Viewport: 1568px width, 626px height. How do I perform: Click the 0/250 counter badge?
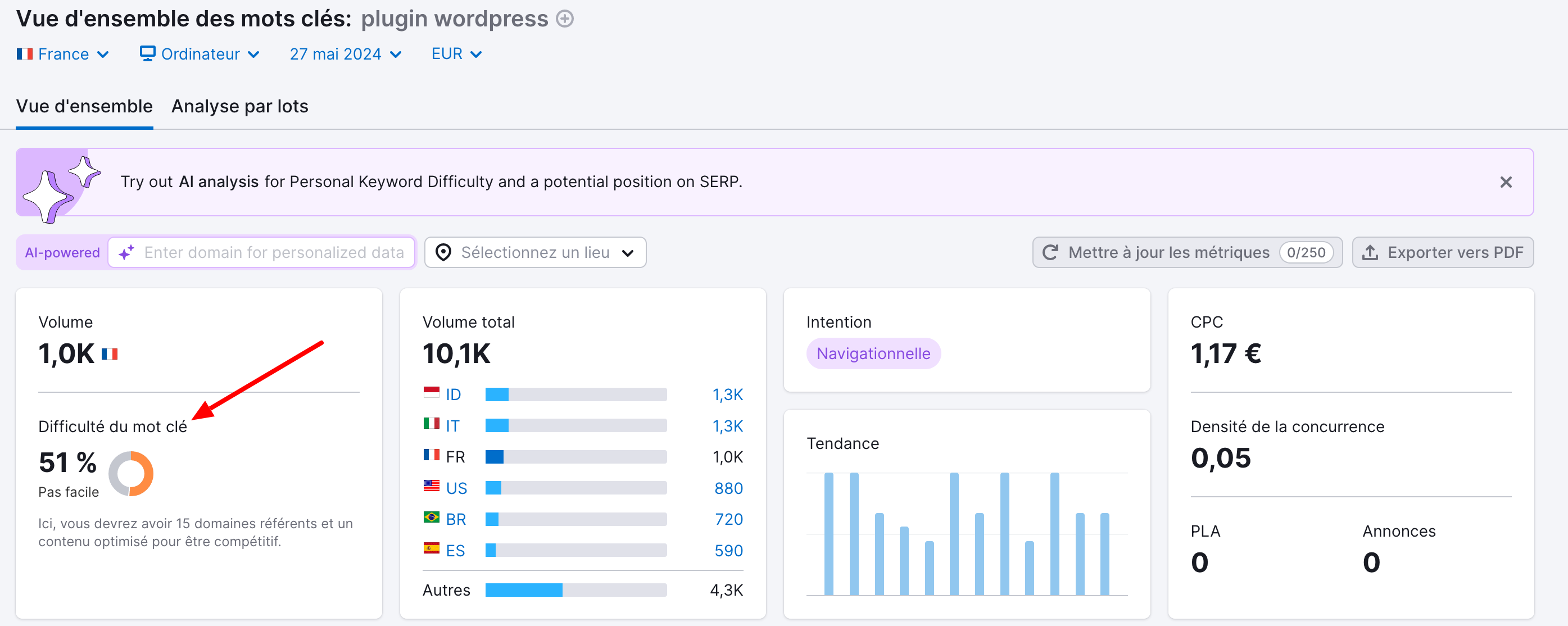click(x=1306, y=252)
